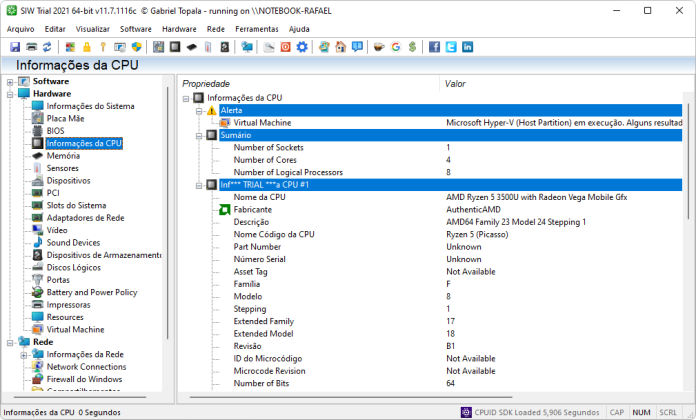Image resolution: width=696 pixels, height=420 pixels.
Task: Click the gold key toolbar icon
Action: (x=103, y=47)
